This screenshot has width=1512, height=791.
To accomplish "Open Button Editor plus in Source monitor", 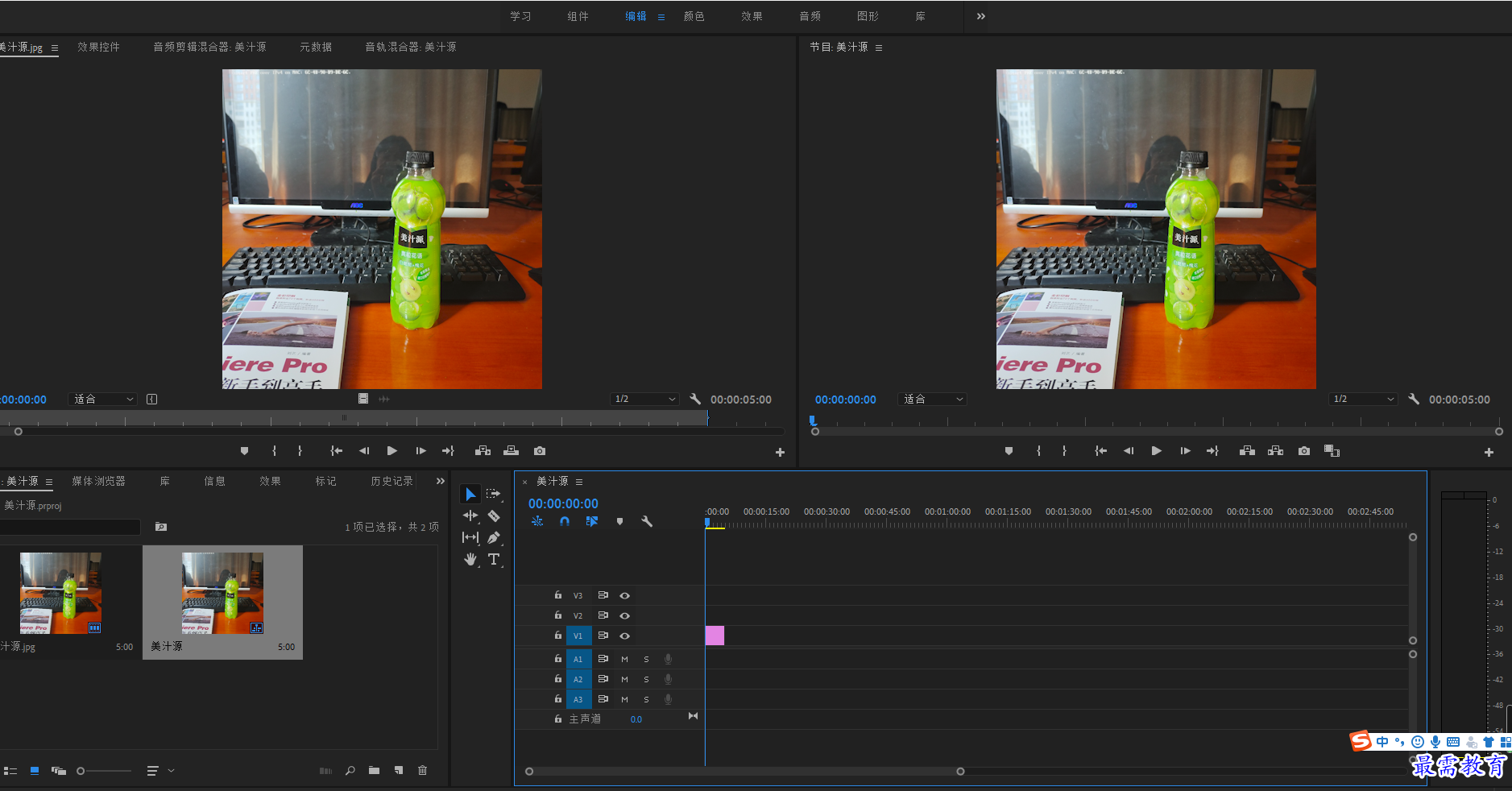I will tap(780, 453).
